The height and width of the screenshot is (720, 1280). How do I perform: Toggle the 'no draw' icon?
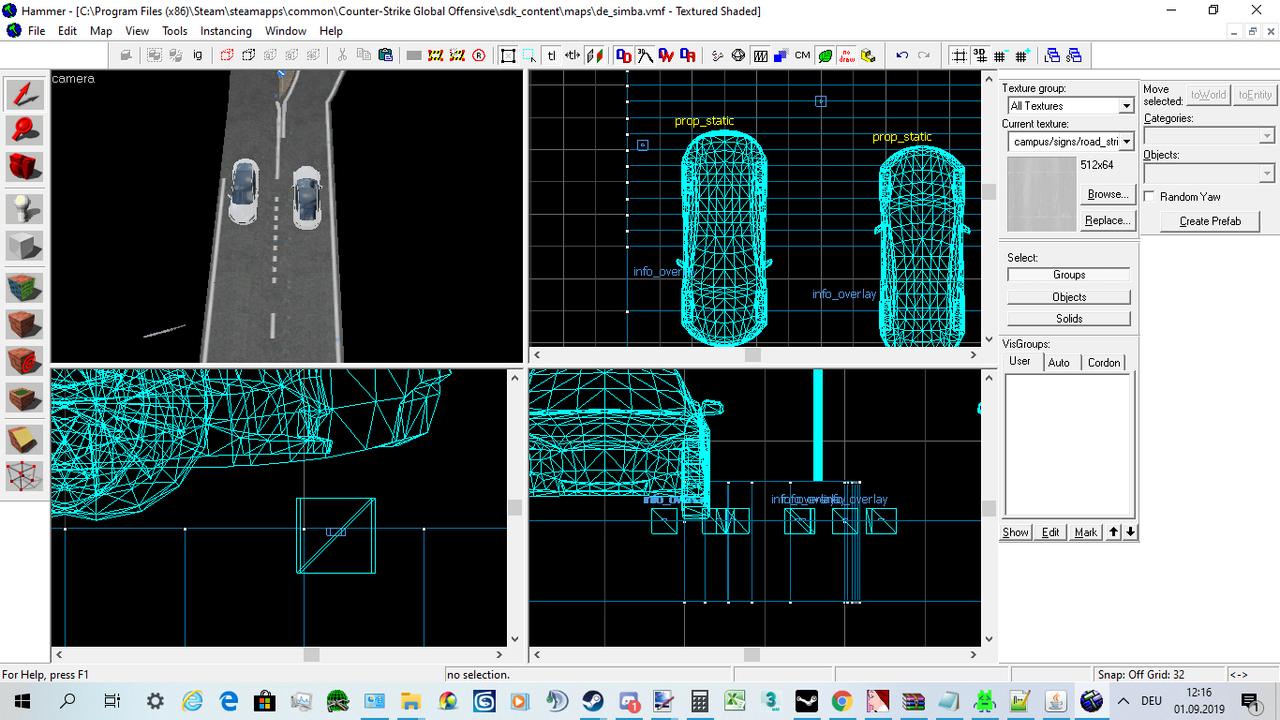tap(846, 56)
